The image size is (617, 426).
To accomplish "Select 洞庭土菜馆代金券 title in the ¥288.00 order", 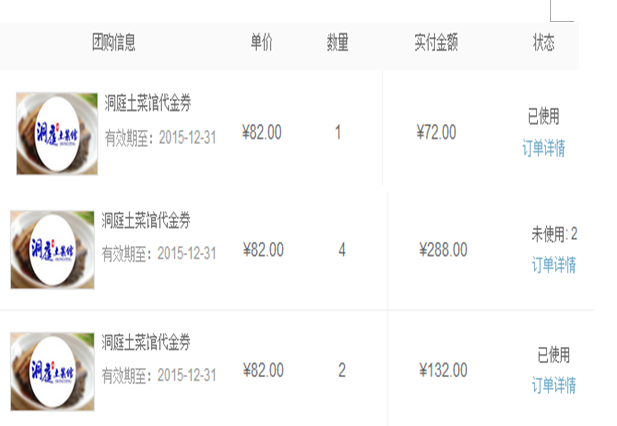I will coord(146,221).
